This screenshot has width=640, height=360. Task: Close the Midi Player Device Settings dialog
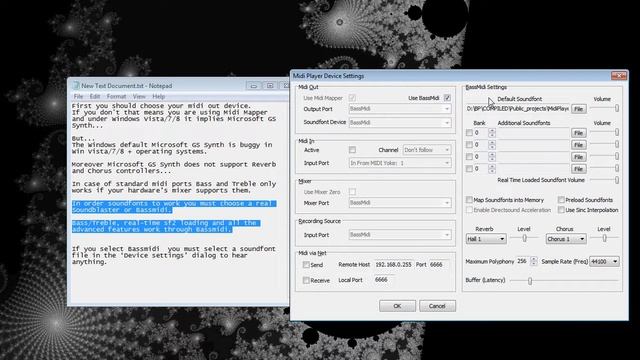click(x=619, y=76)
